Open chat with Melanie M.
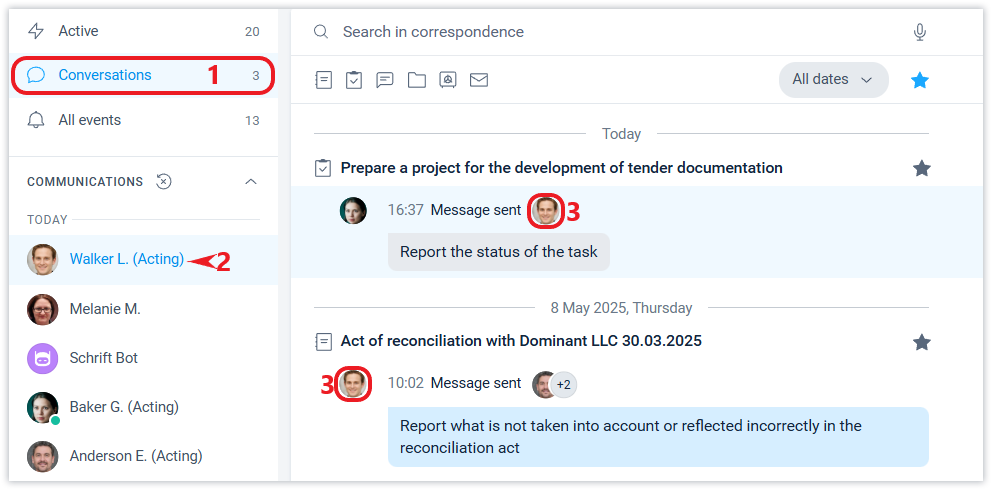Image resolution: width=992 pixels, height=490 pixels. click(x=105, y=309)
